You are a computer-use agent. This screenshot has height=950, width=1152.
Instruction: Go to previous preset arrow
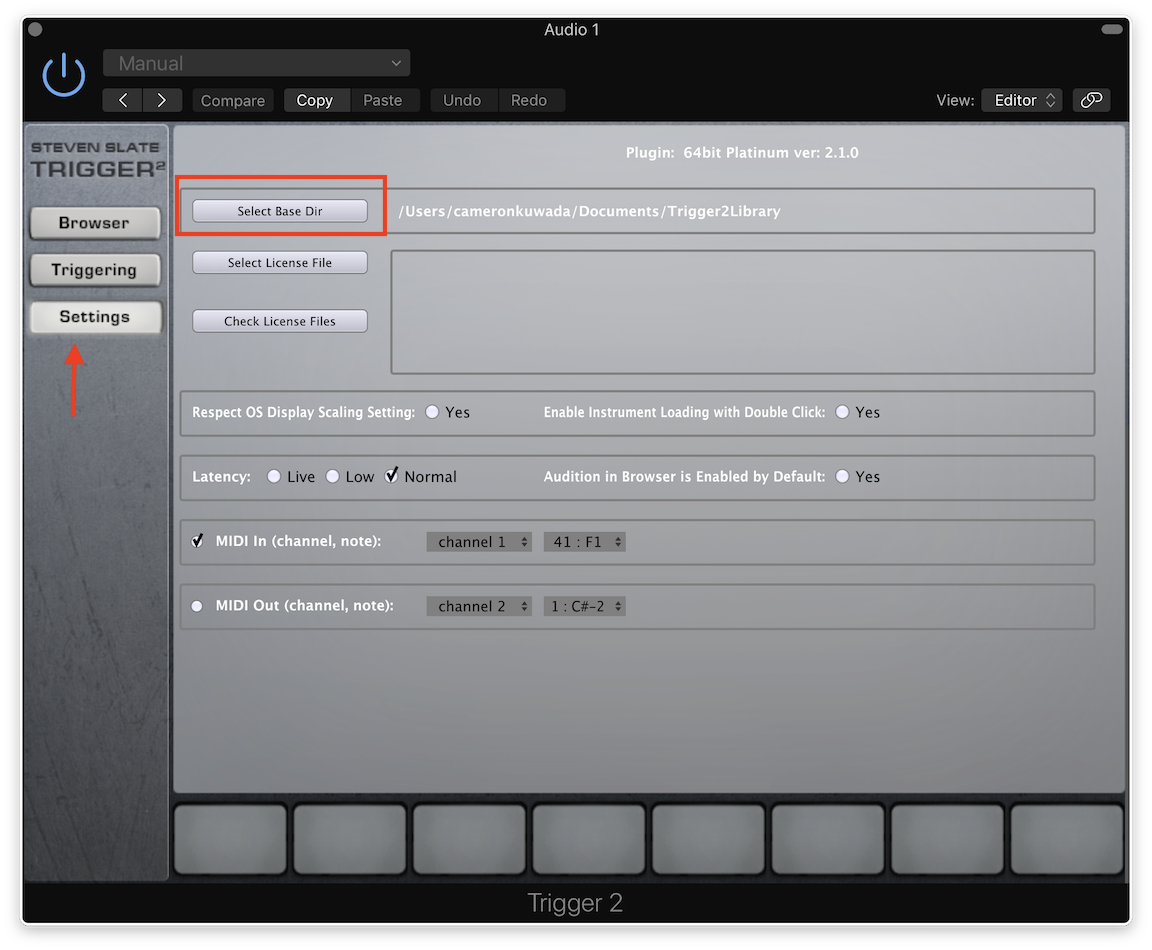tap(123, 100)
